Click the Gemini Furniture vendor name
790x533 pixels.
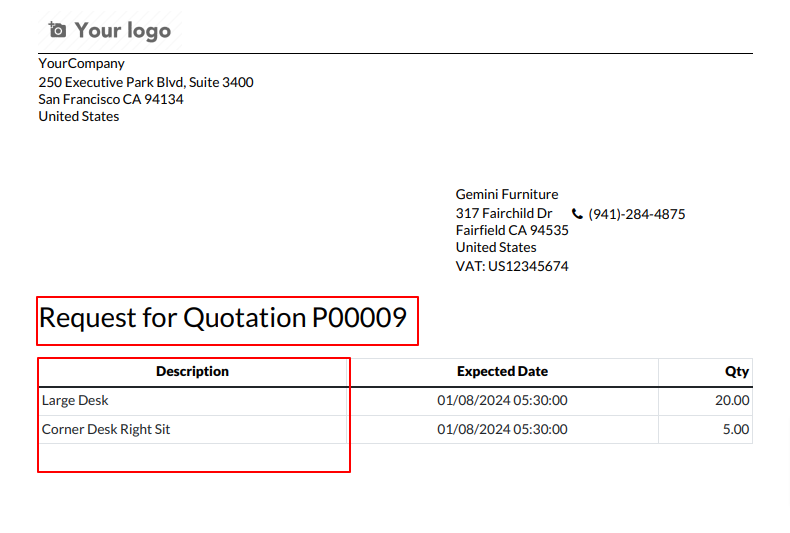pos(507,194)
